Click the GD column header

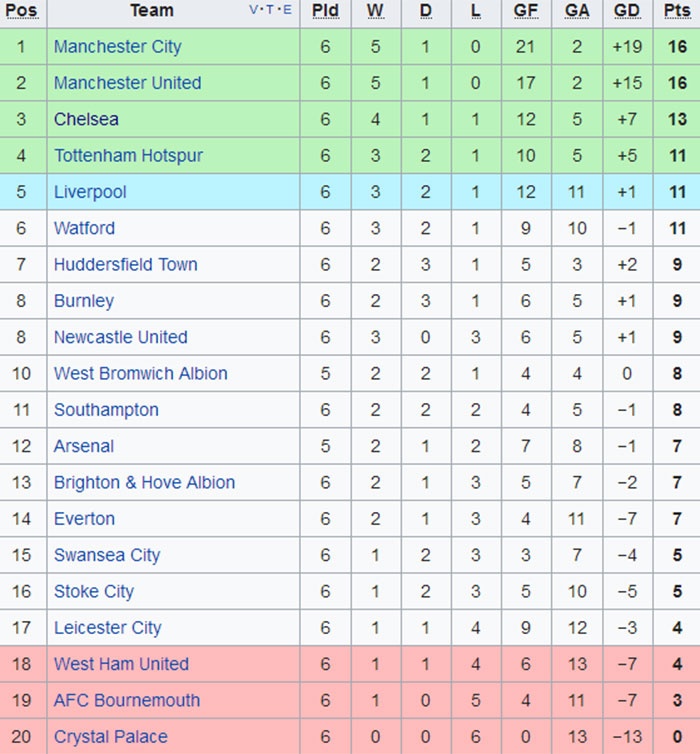627,11
